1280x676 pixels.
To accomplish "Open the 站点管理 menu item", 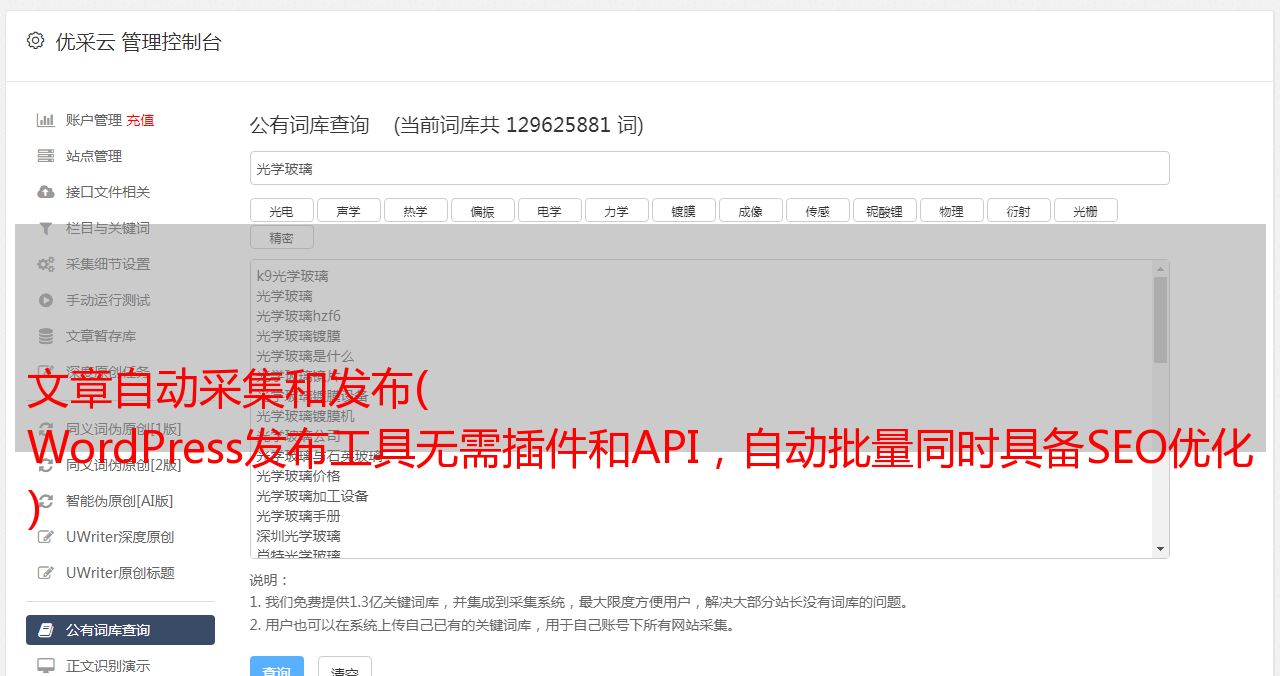I will 94,156.
